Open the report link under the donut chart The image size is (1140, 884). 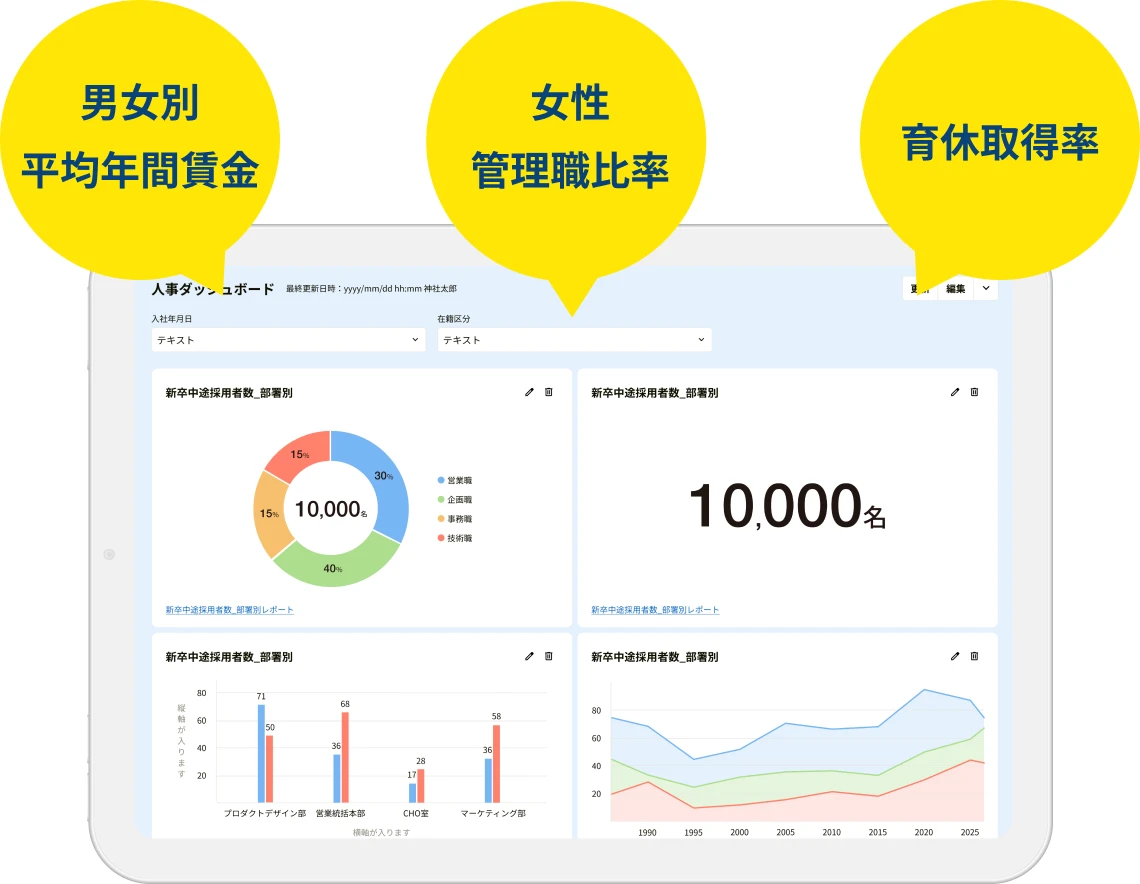click(230, 610)
